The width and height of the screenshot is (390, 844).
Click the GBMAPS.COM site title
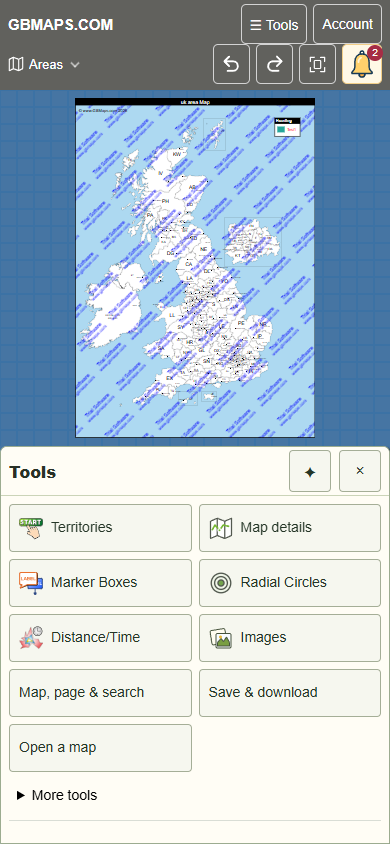[x=61, y=25]
